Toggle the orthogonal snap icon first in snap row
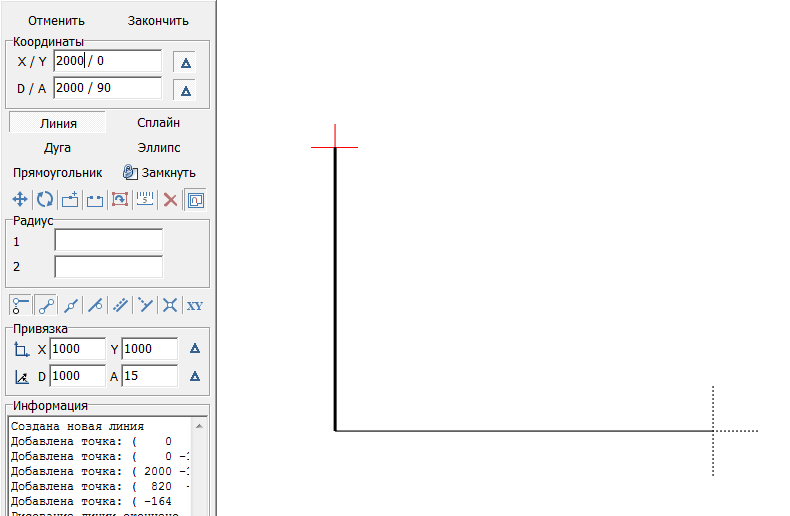790x516 pixels. (x=21, y=305)
